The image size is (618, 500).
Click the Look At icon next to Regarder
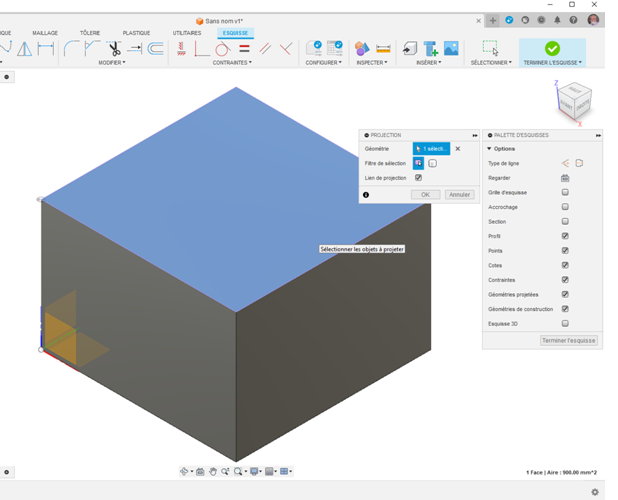coord(565,178)
